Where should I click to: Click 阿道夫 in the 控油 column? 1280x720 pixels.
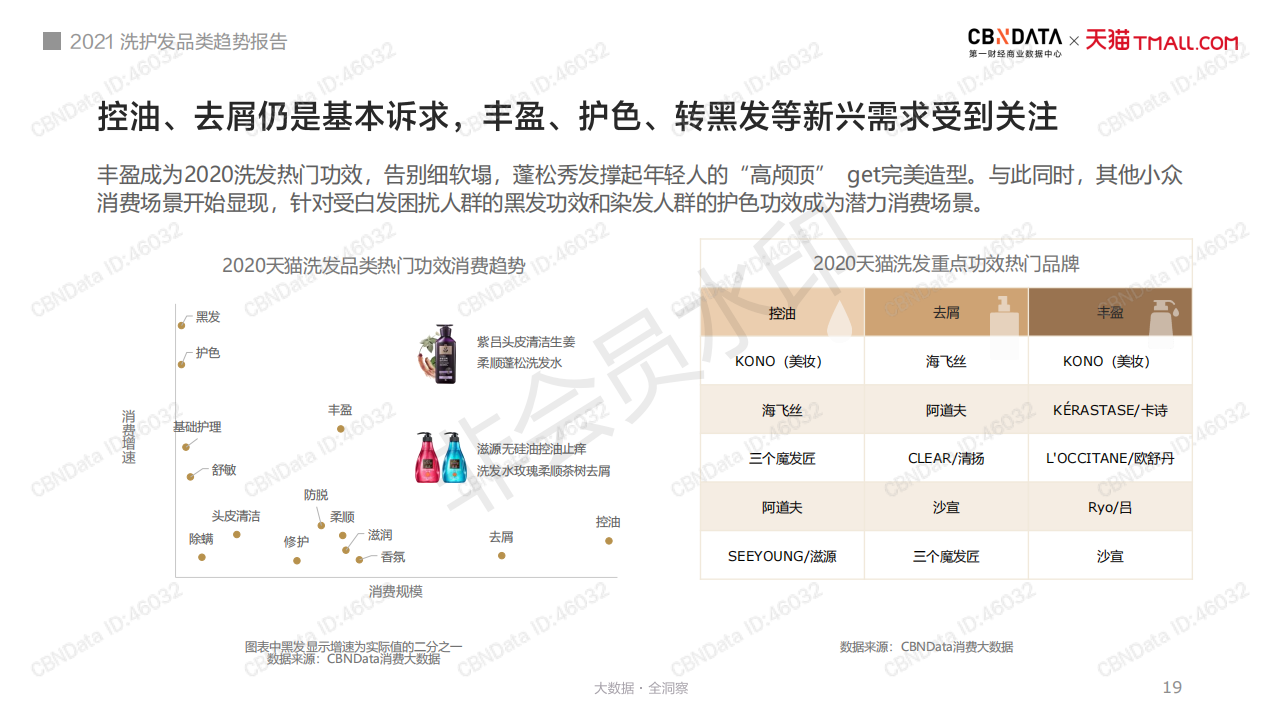point(782,507)
